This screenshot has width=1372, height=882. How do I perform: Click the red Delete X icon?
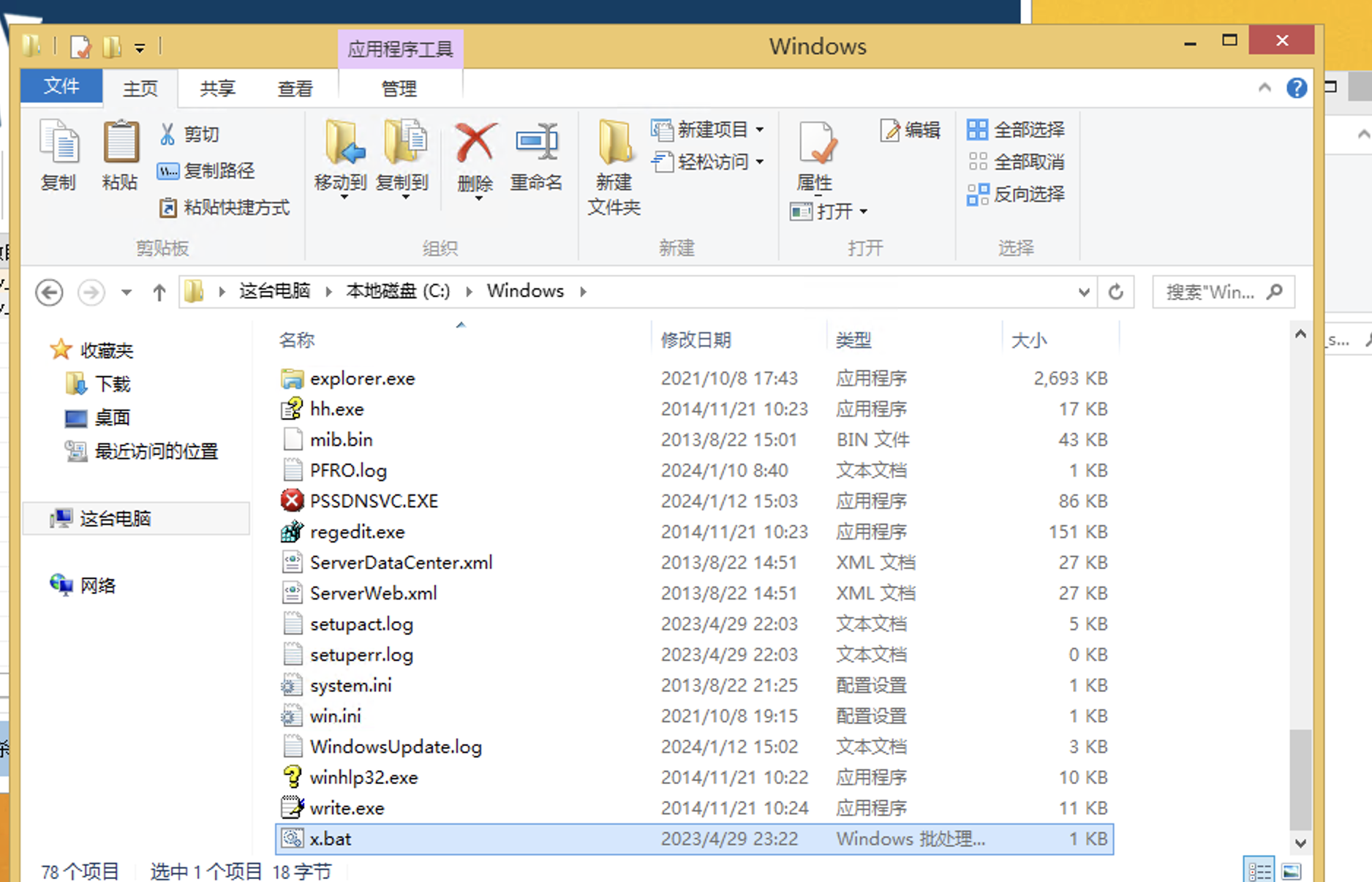(x=475, y=143)
